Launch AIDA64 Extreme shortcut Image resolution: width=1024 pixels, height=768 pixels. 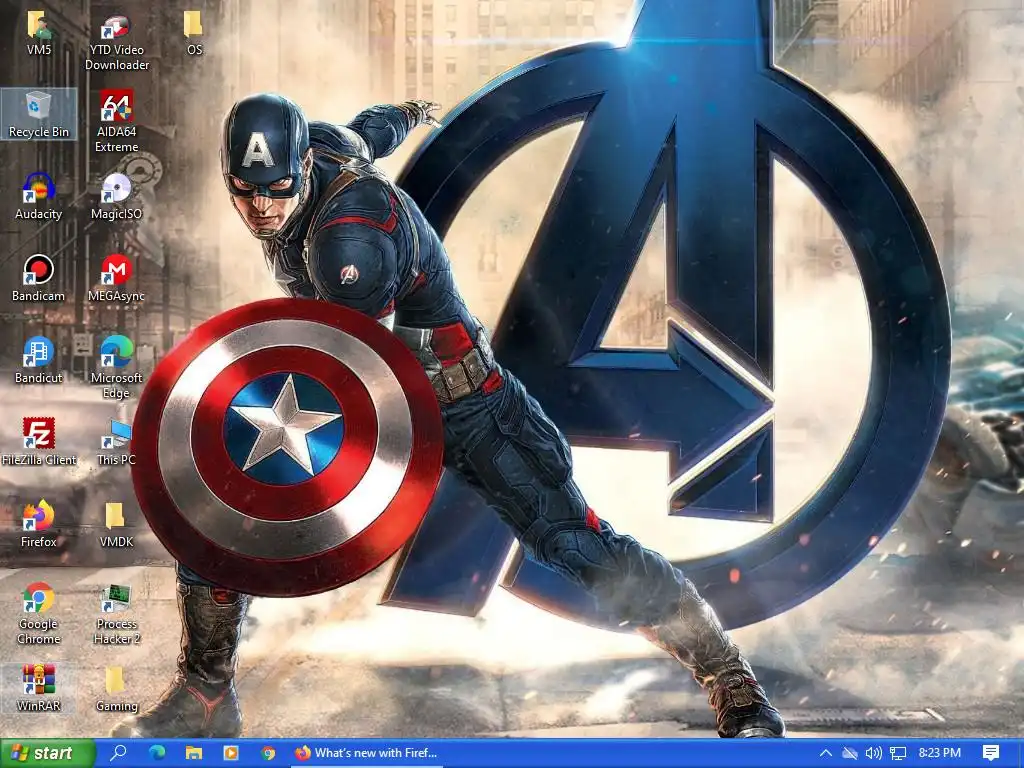[116, 121]
